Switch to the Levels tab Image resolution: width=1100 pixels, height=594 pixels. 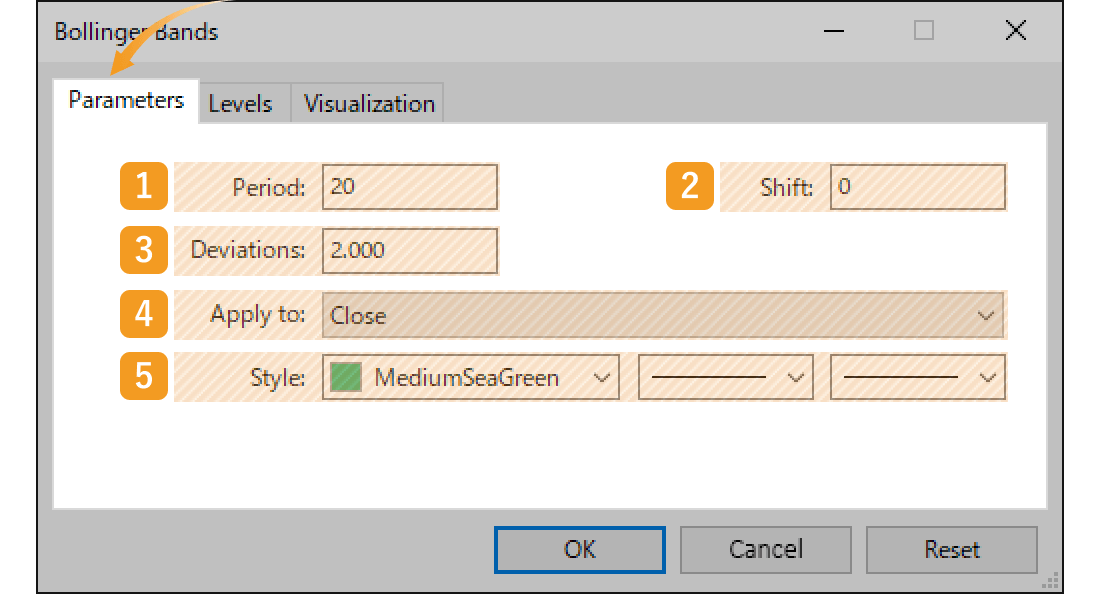pos(244,104)
